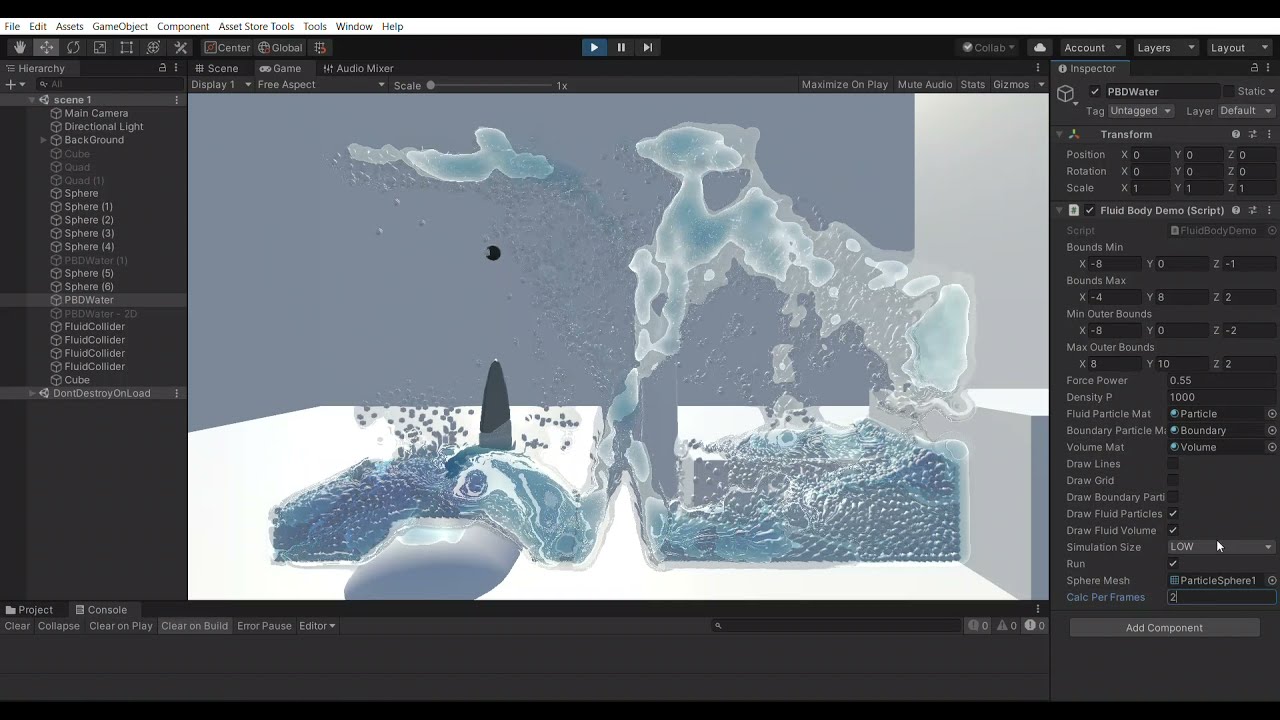
Task: Open Transform component preset icon
Action: [1252, 134]
